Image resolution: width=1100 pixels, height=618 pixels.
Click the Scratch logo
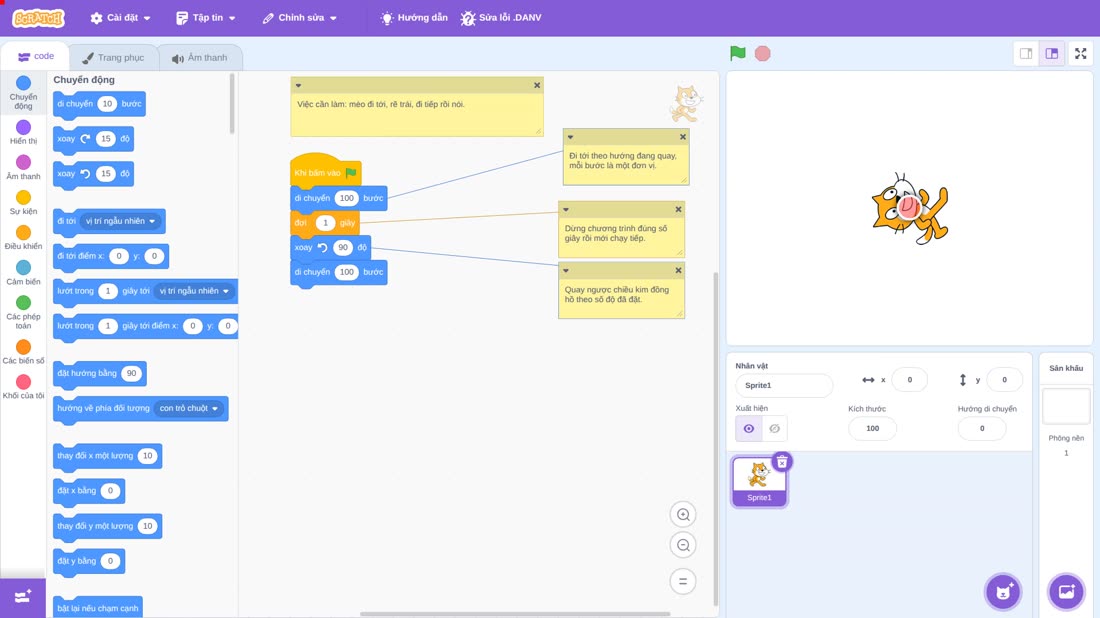39,18
